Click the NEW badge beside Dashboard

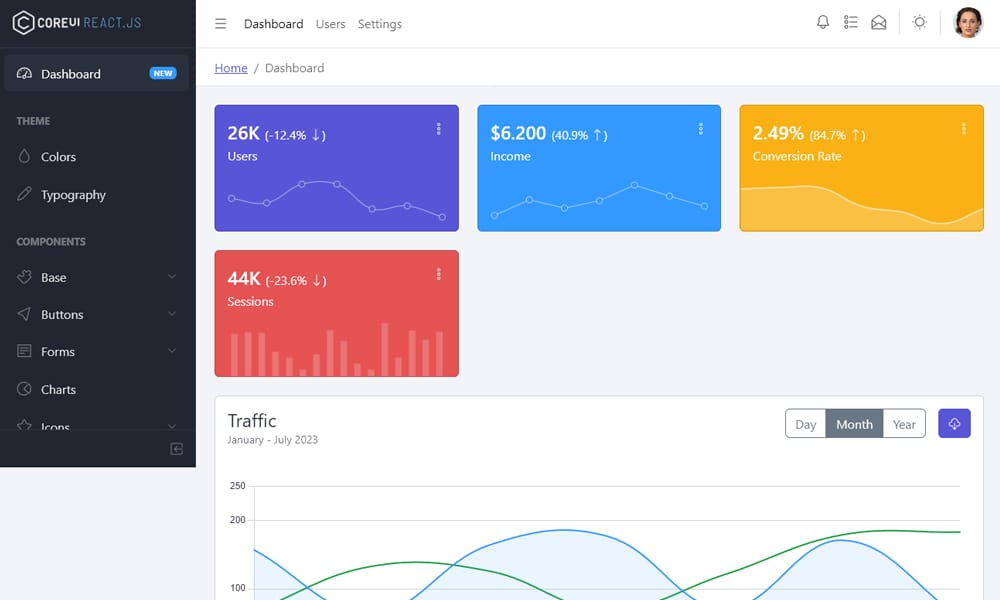pos(163,73)
